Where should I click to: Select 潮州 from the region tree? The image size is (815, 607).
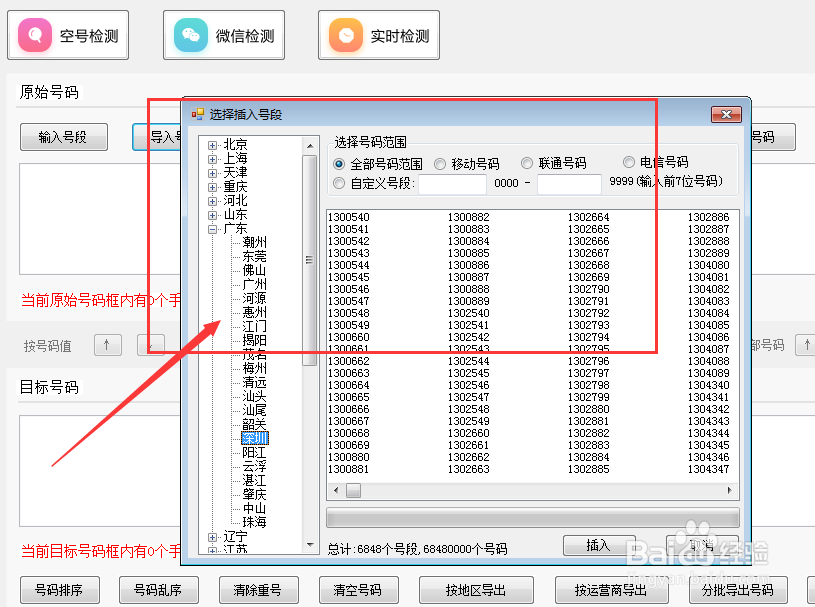tap(254, 242)
